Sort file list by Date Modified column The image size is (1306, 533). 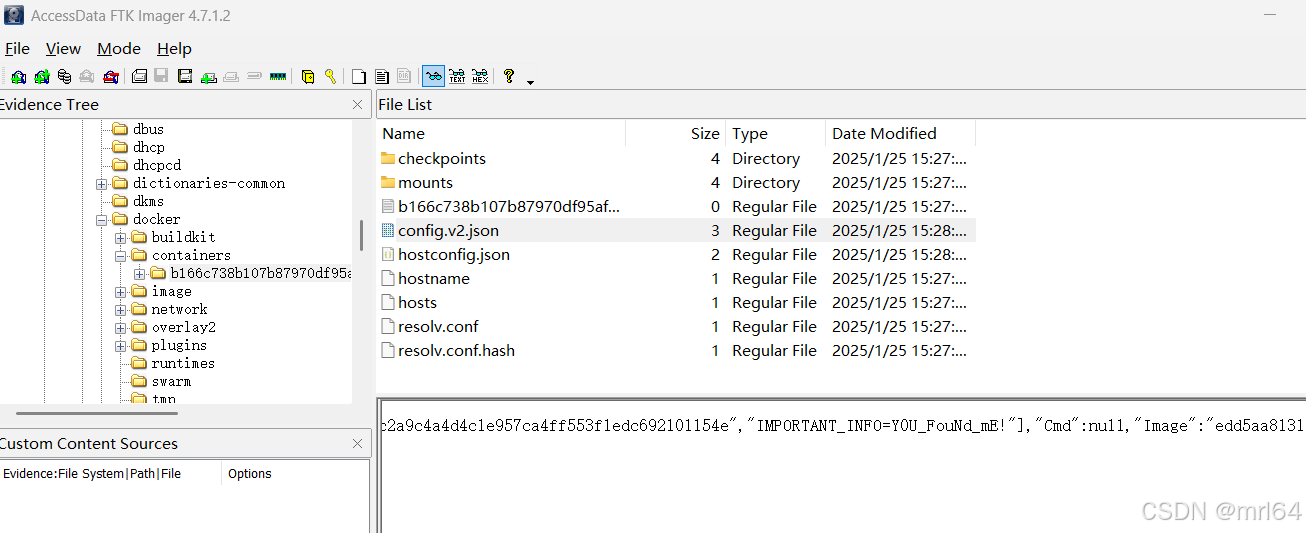pos(900,134)
